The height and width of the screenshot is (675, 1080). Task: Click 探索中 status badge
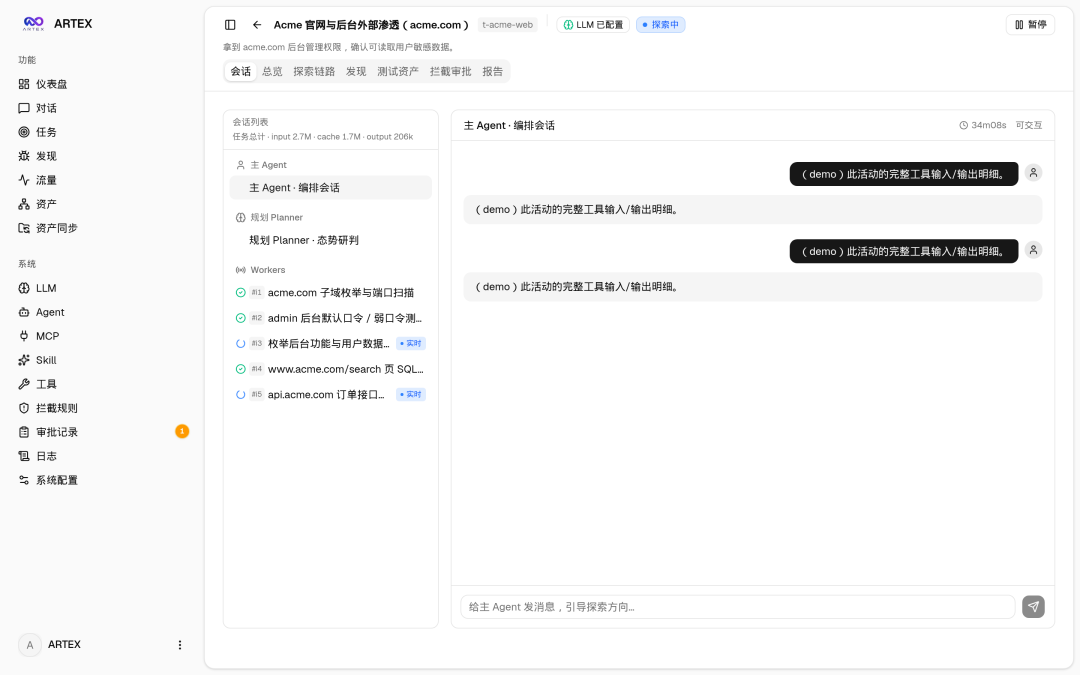coord(661,25)
